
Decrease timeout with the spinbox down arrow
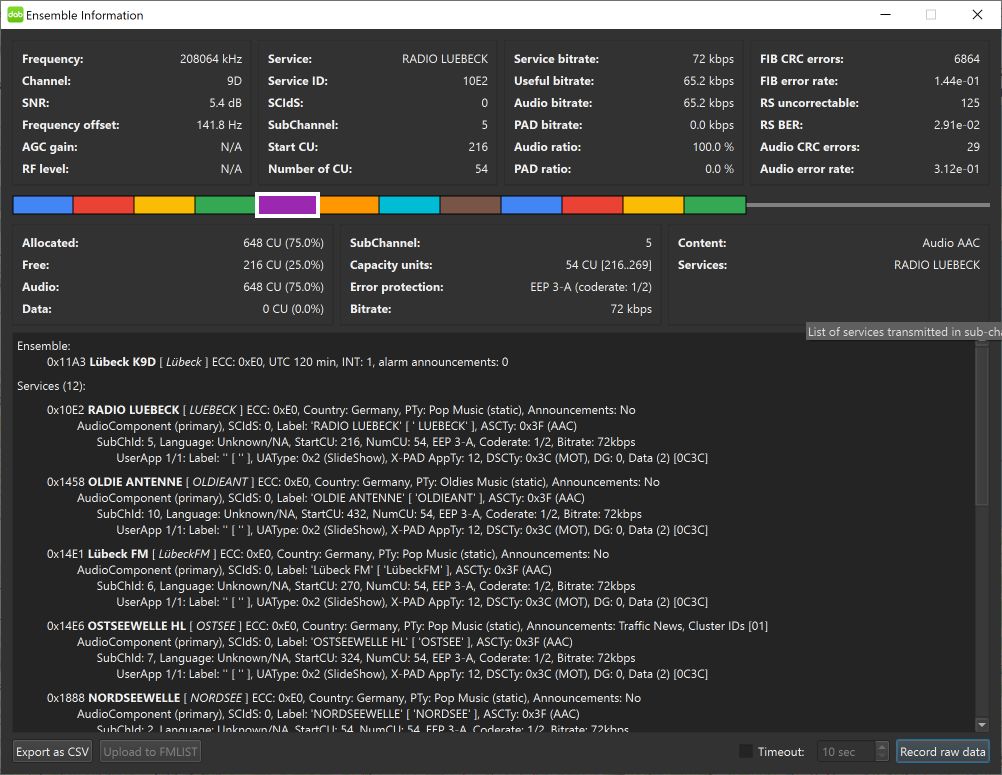[881, 757]
